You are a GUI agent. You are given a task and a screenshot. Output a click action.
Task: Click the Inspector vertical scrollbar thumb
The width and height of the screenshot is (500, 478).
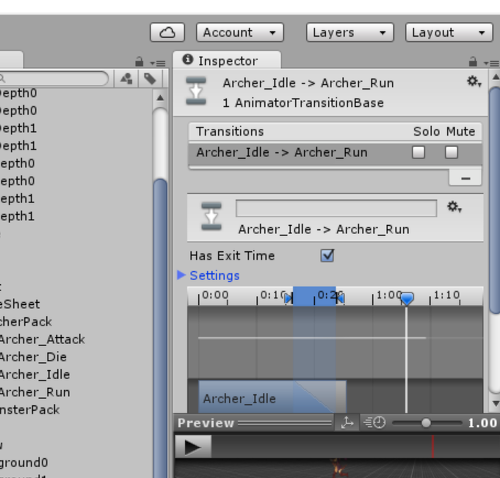pos(495,200)
